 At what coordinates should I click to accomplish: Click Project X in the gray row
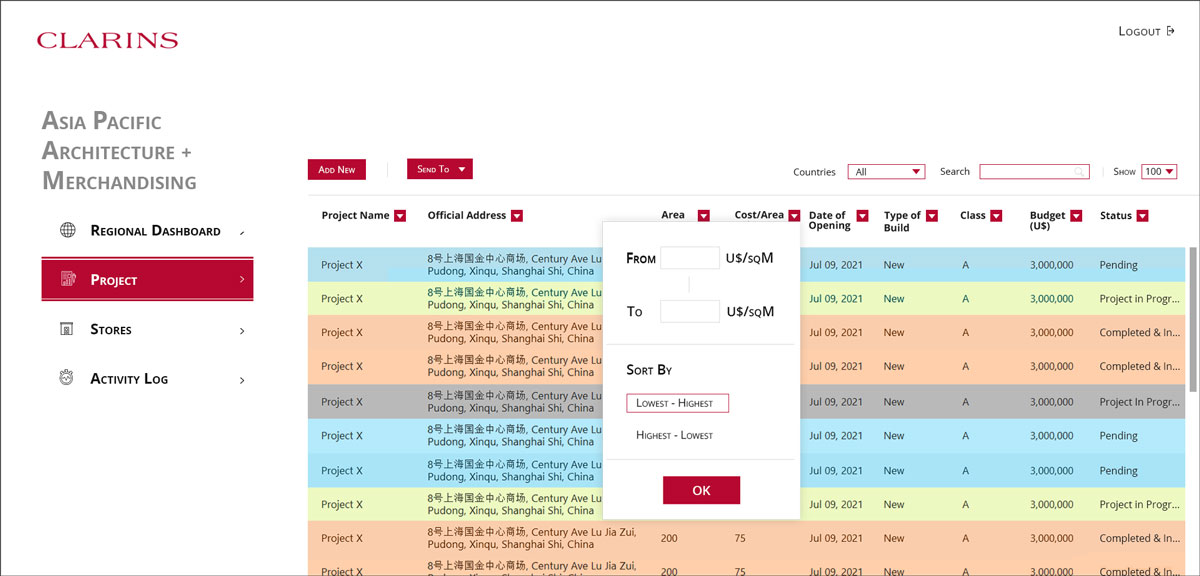coord(342,402)
